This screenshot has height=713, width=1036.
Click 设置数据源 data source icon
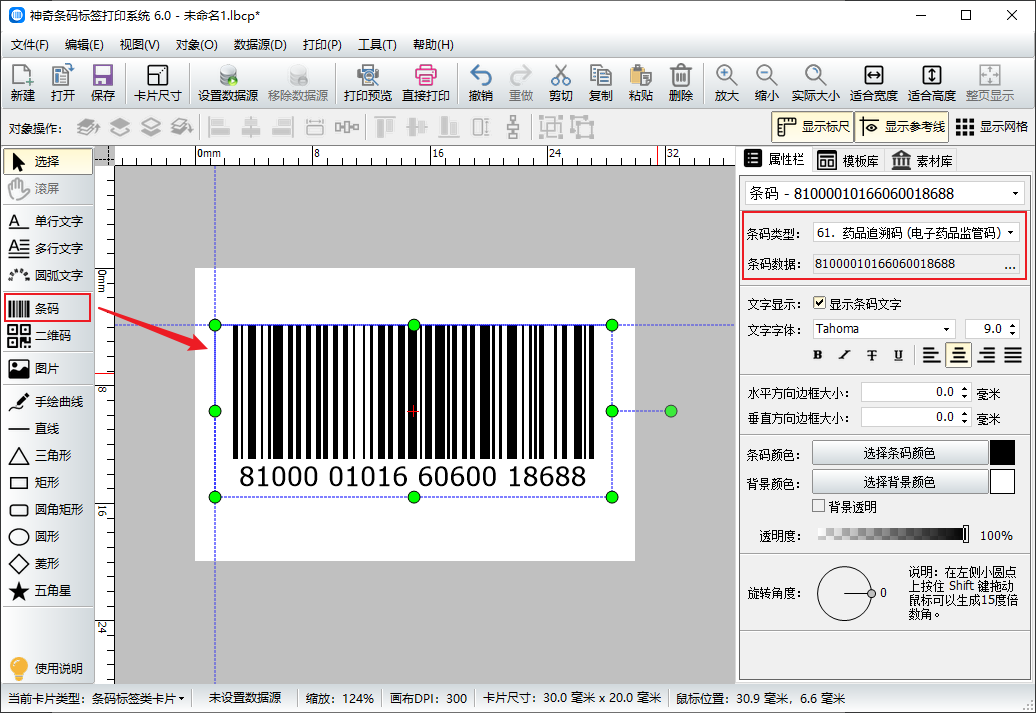[x=228, y=83]
